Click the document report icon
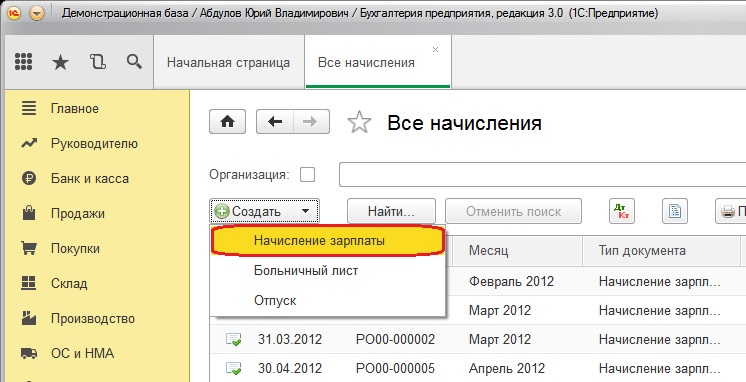746x382 pixels. (x=675, y=211)
